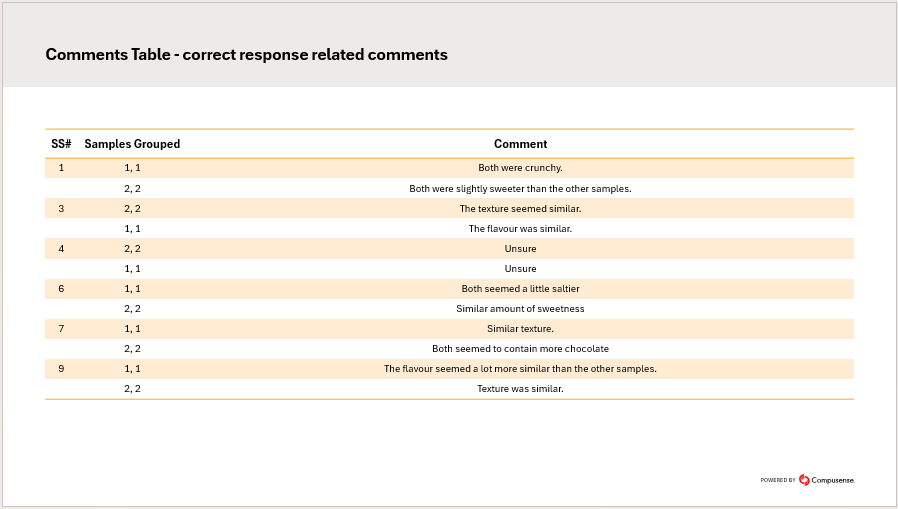Select 'Both seemed a little saltier' comment
The image size is (898, 509).
(520, 289)
